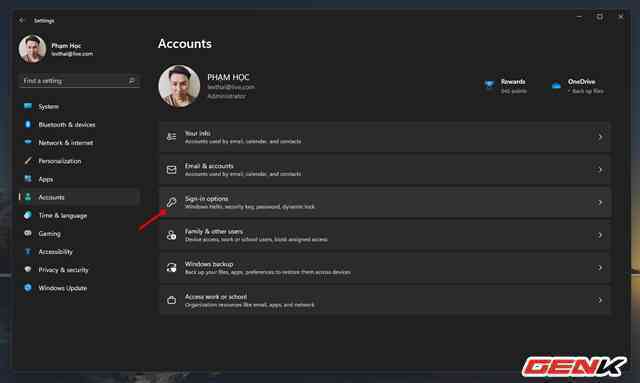Click the Network & internet wifi icon
The height and width of the screenshot is (383, 640).
tap(28, 142)
